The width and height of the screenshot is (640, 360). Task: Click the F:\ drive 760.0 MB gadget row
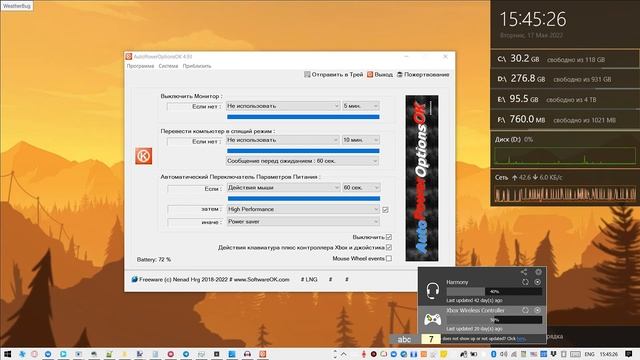[565, 120]
